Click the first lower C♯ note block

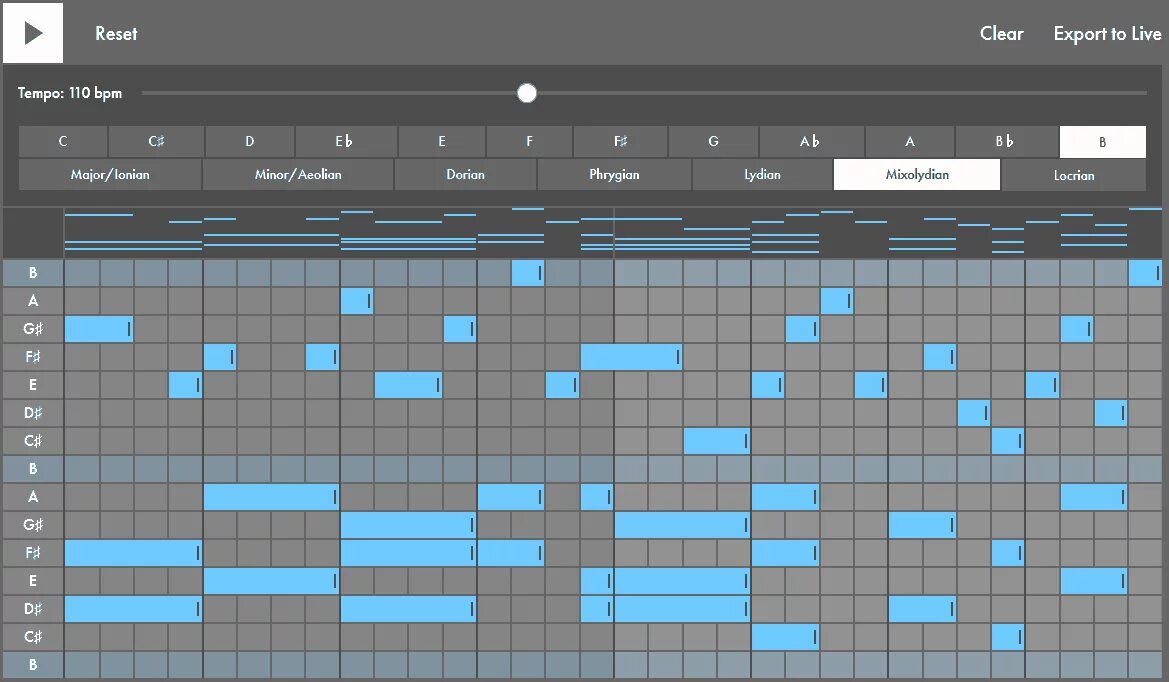click(785, 636)
